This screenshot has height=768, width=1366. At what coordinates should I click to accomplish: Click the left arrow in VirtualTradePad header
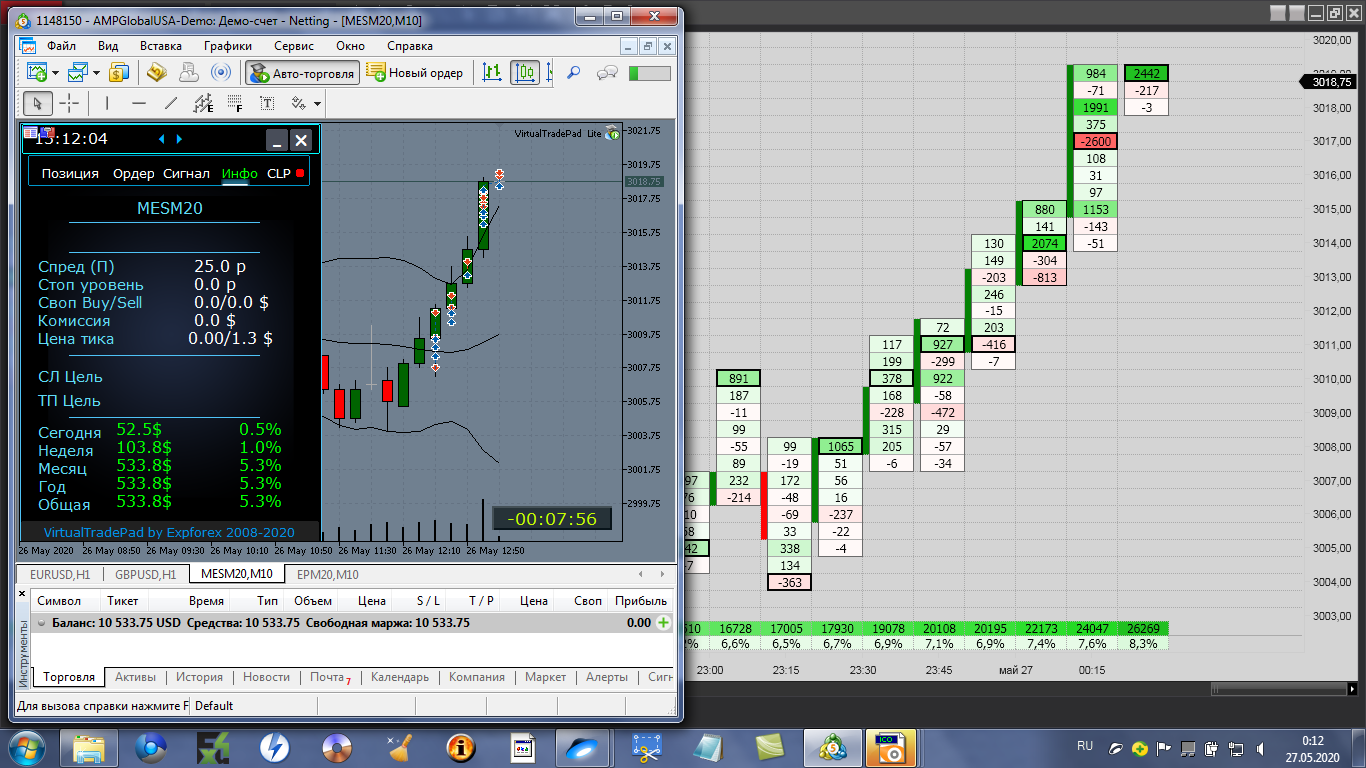[x=161, y=139]
